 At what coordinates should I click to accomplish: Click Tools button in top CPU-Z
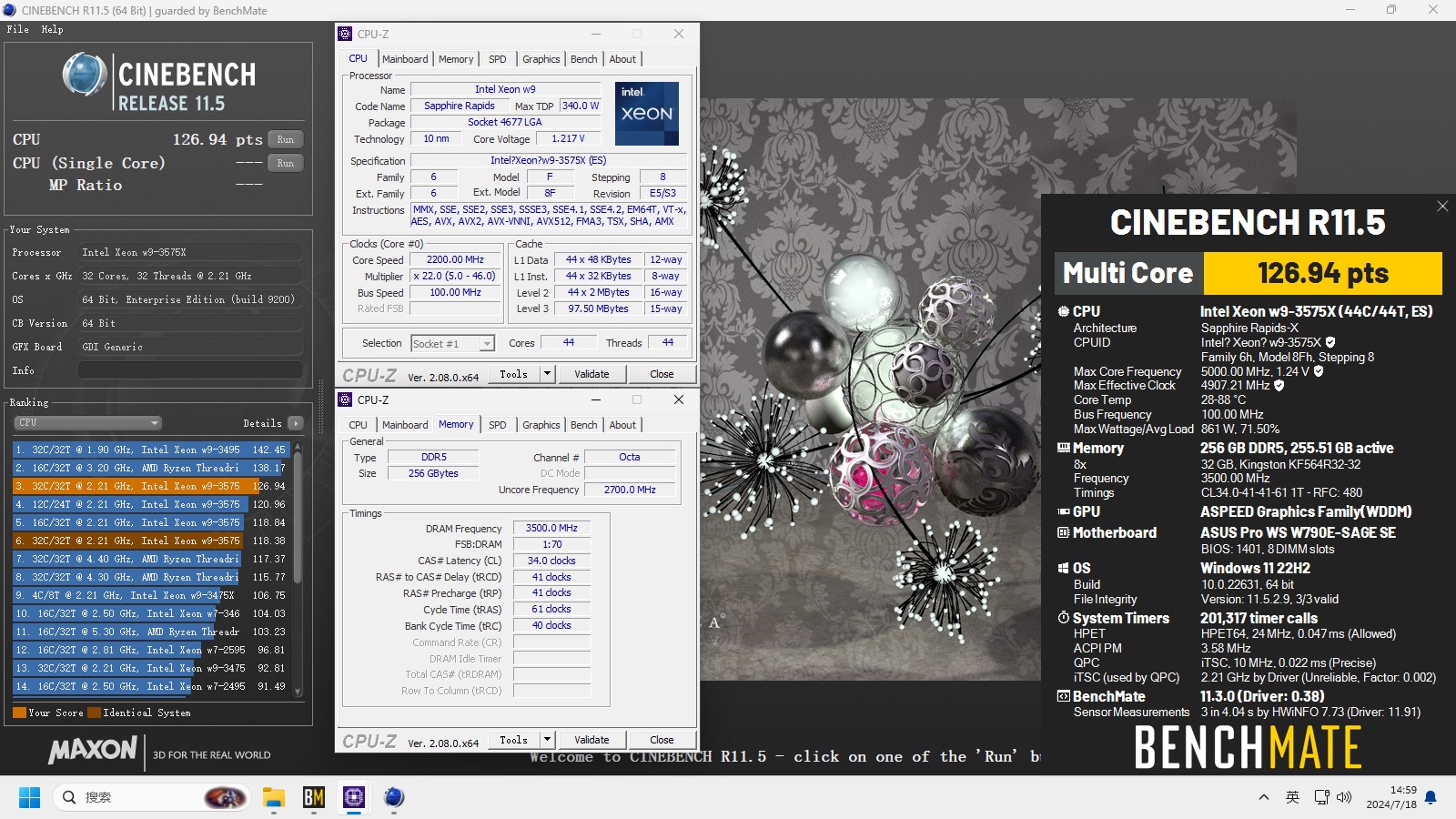click(x=513, y=374)
